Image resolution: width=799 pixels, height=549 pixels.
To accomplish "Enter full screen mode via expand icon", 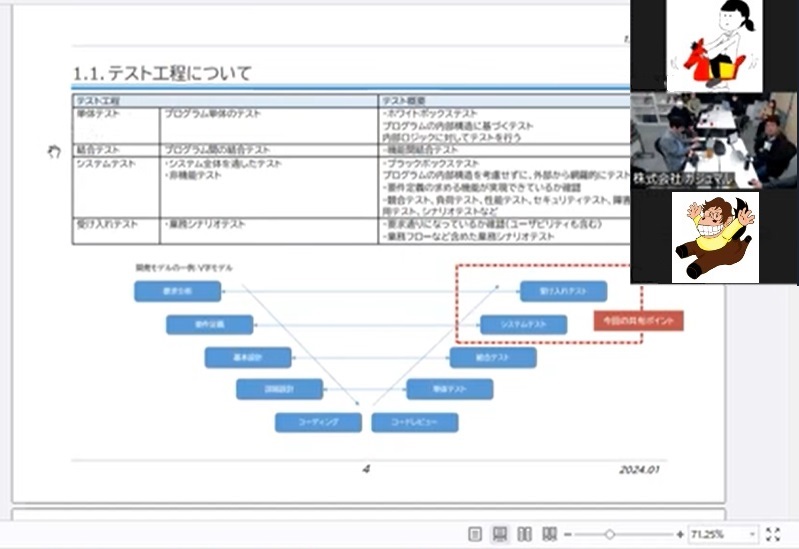I will [x=773, y=534].
